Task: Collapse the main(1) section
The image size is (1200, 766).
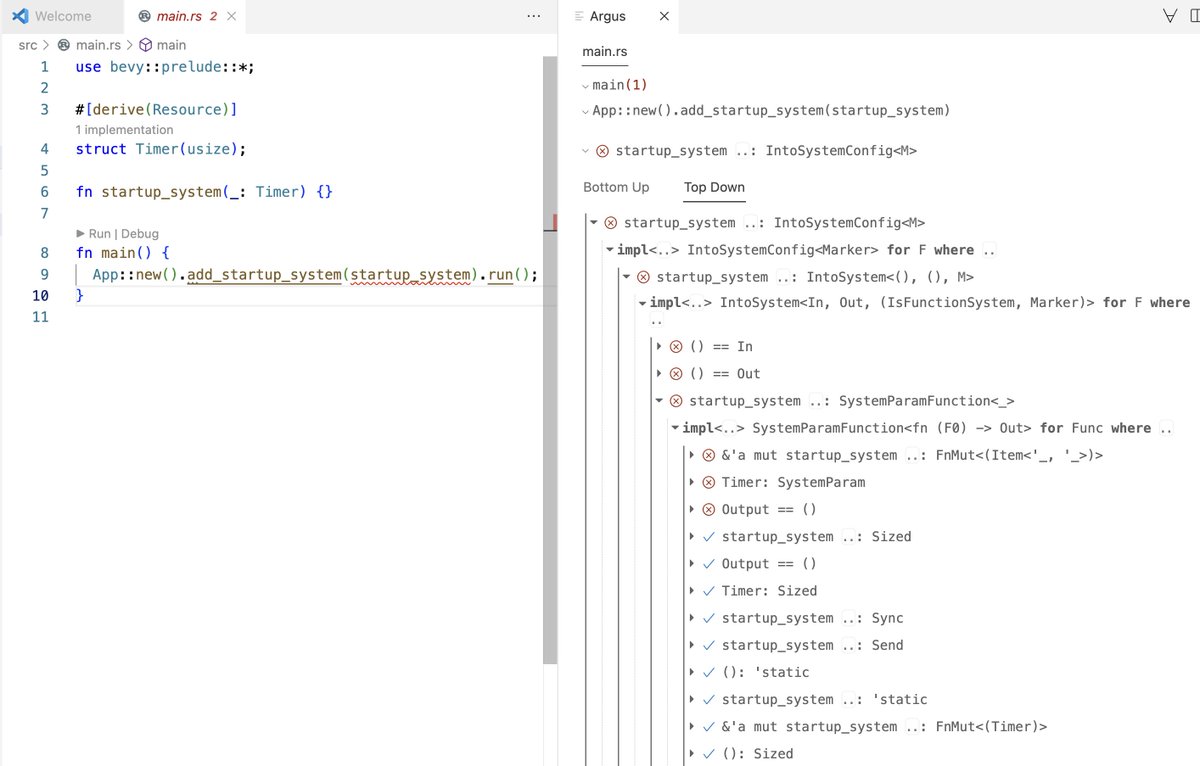Action: click(x=586, y=86)
